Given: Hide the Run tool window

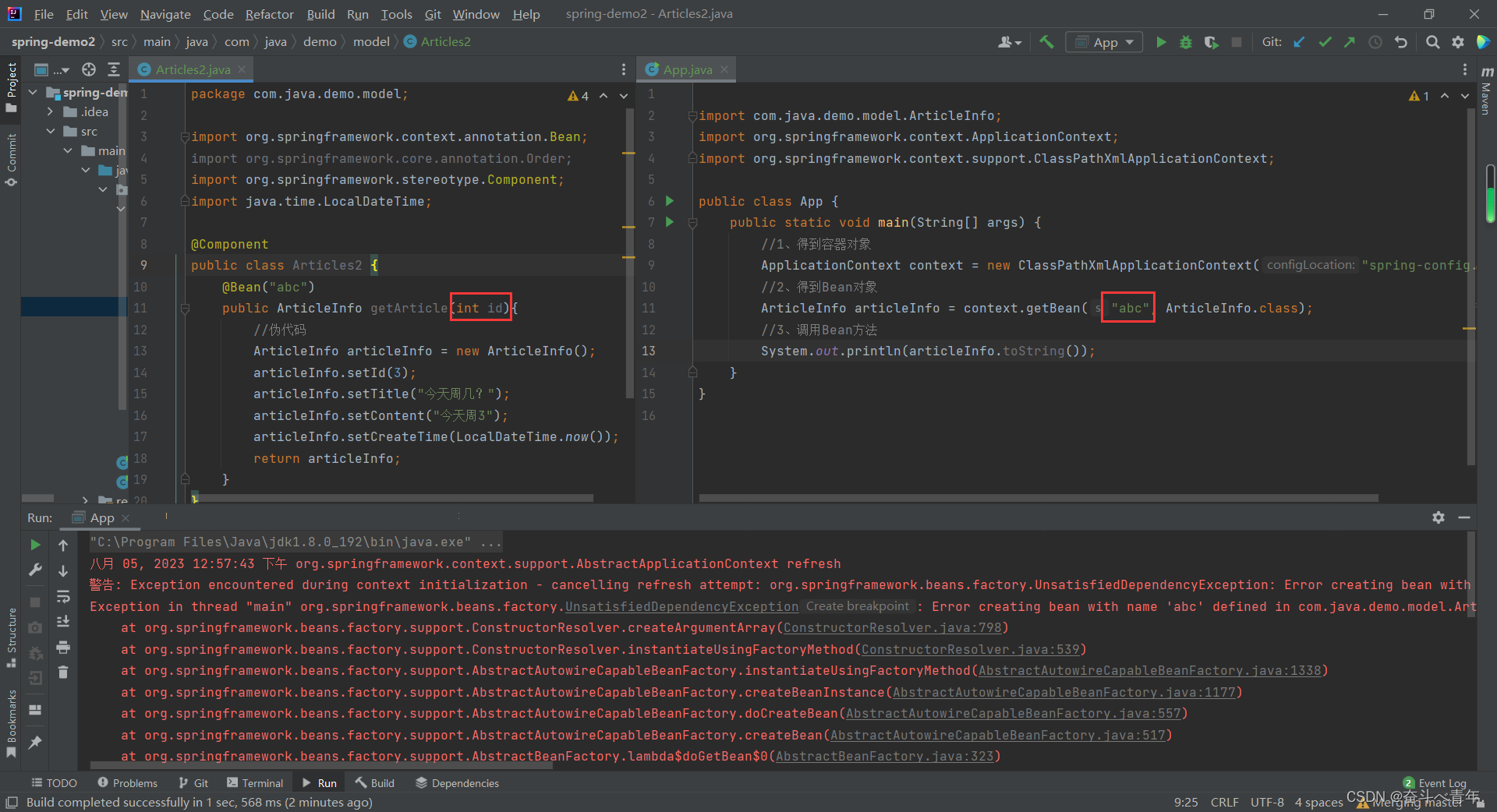Looking at the screenshot, I should tap(1464, 517).
